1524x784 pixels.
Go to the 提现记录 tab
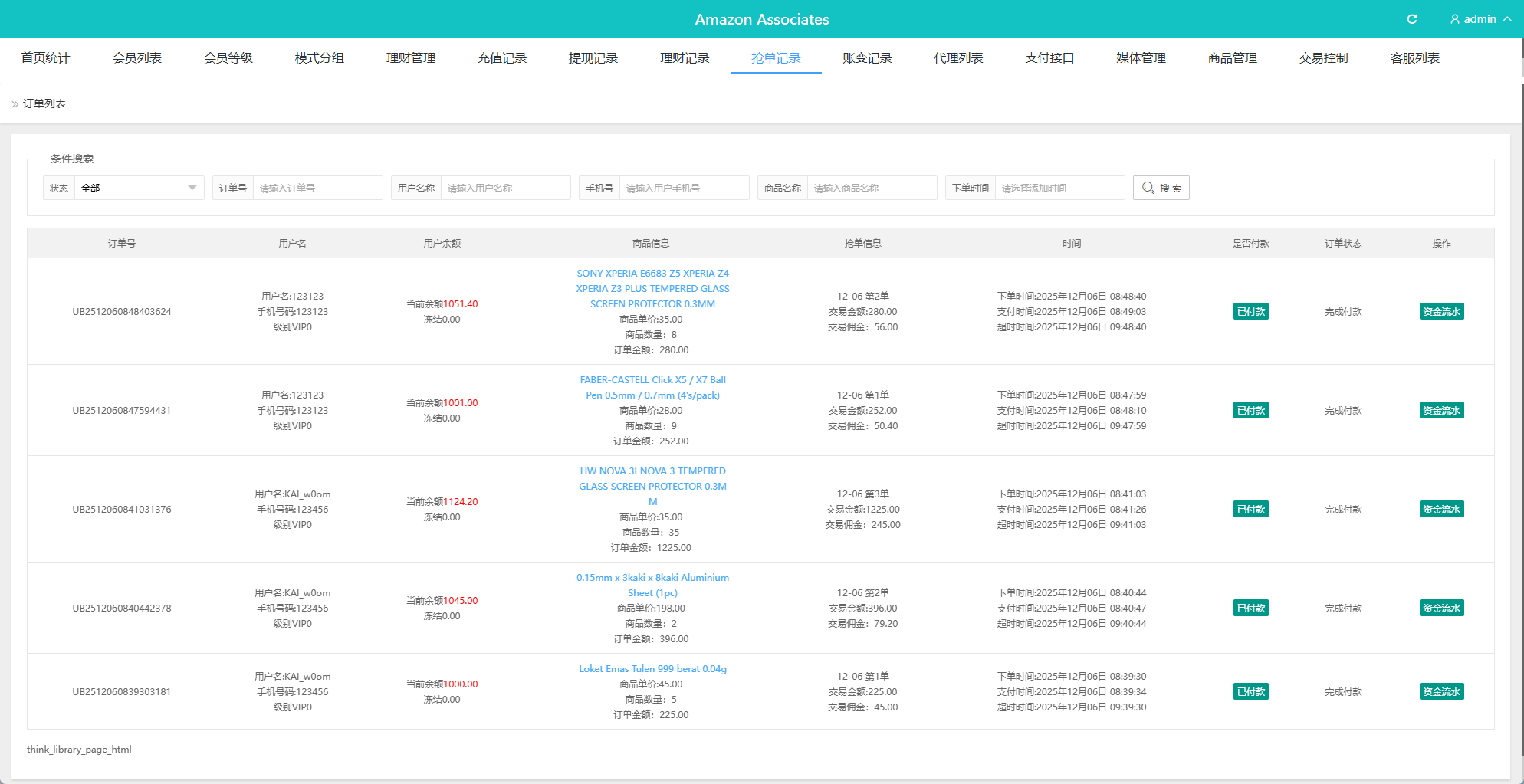click(593, 58)
